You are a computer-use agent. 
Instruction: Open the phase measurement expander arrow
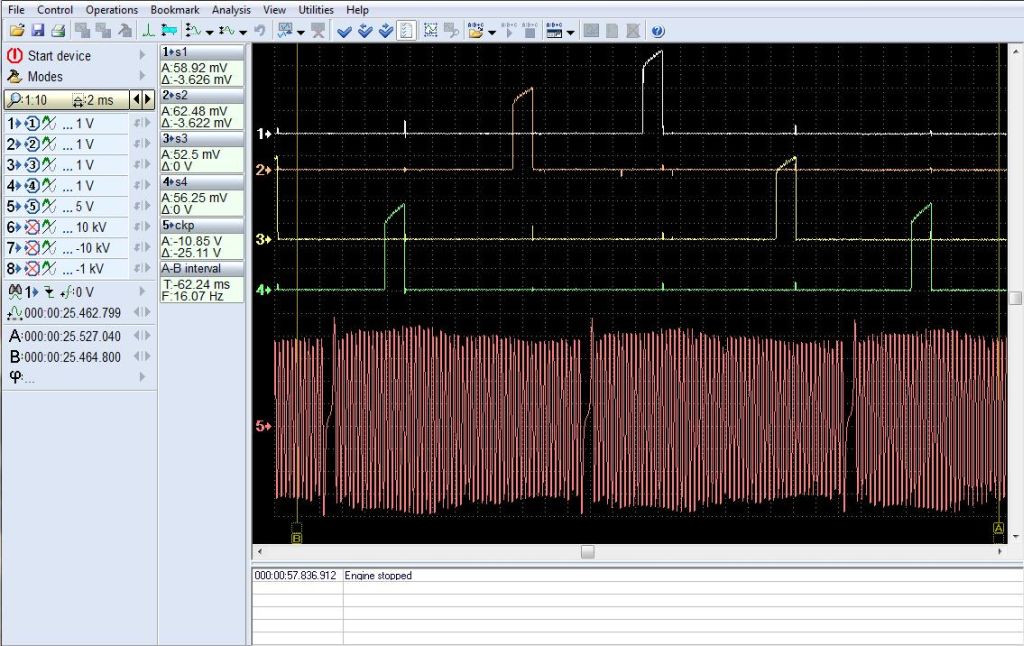click(143, 377)
